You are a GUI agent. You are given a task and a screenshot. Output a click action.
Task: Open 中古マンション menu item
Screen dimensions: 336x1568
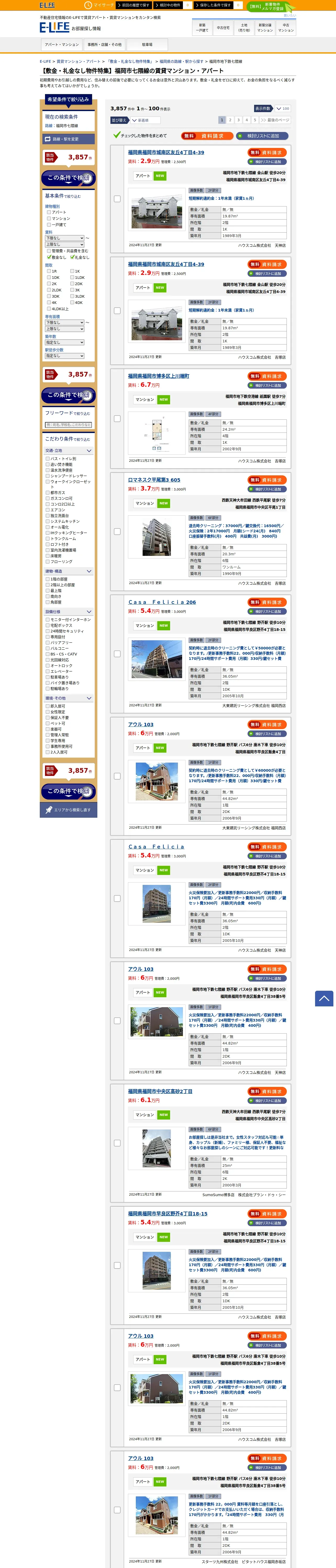point(286,27)
